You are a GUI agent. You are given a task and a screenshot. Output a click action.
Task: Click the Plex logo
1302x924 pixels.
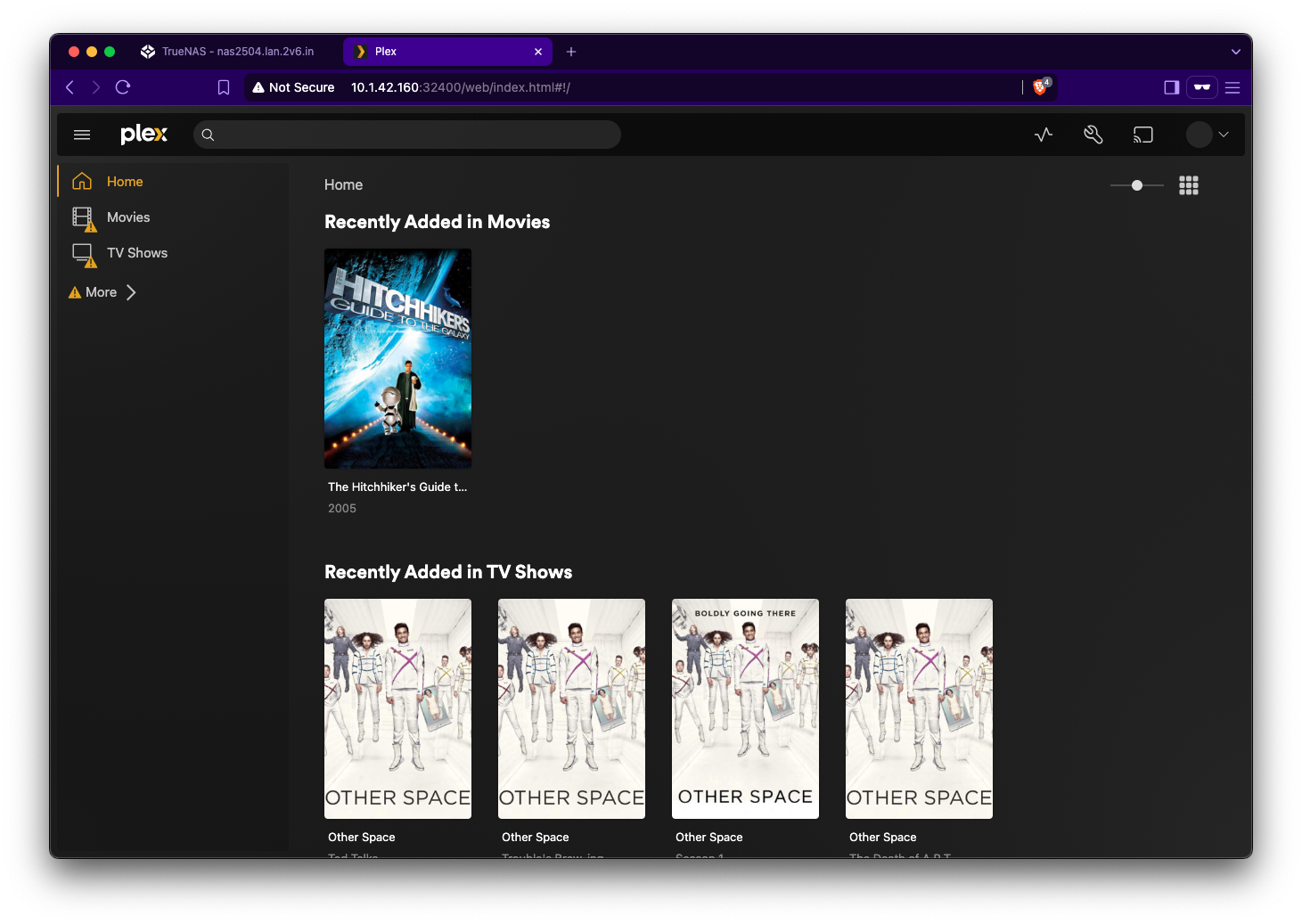tap(143, 135)
